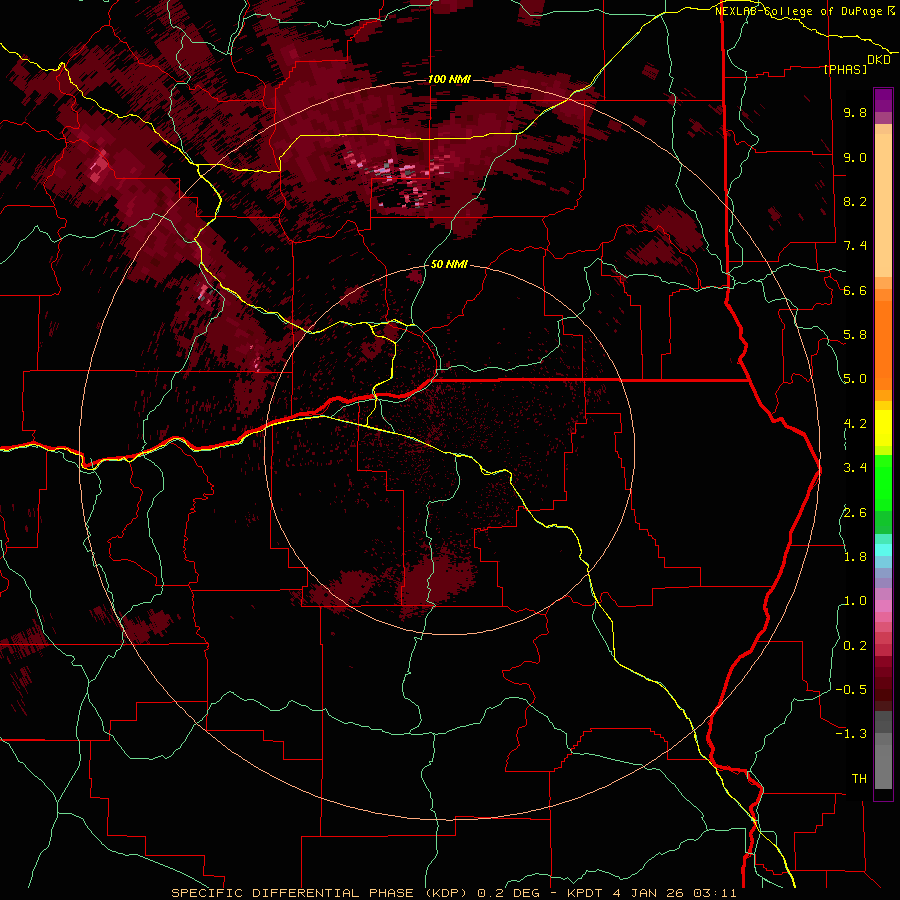
Task: Click the -1.3 value on the scale
Action: click(851, 734)
